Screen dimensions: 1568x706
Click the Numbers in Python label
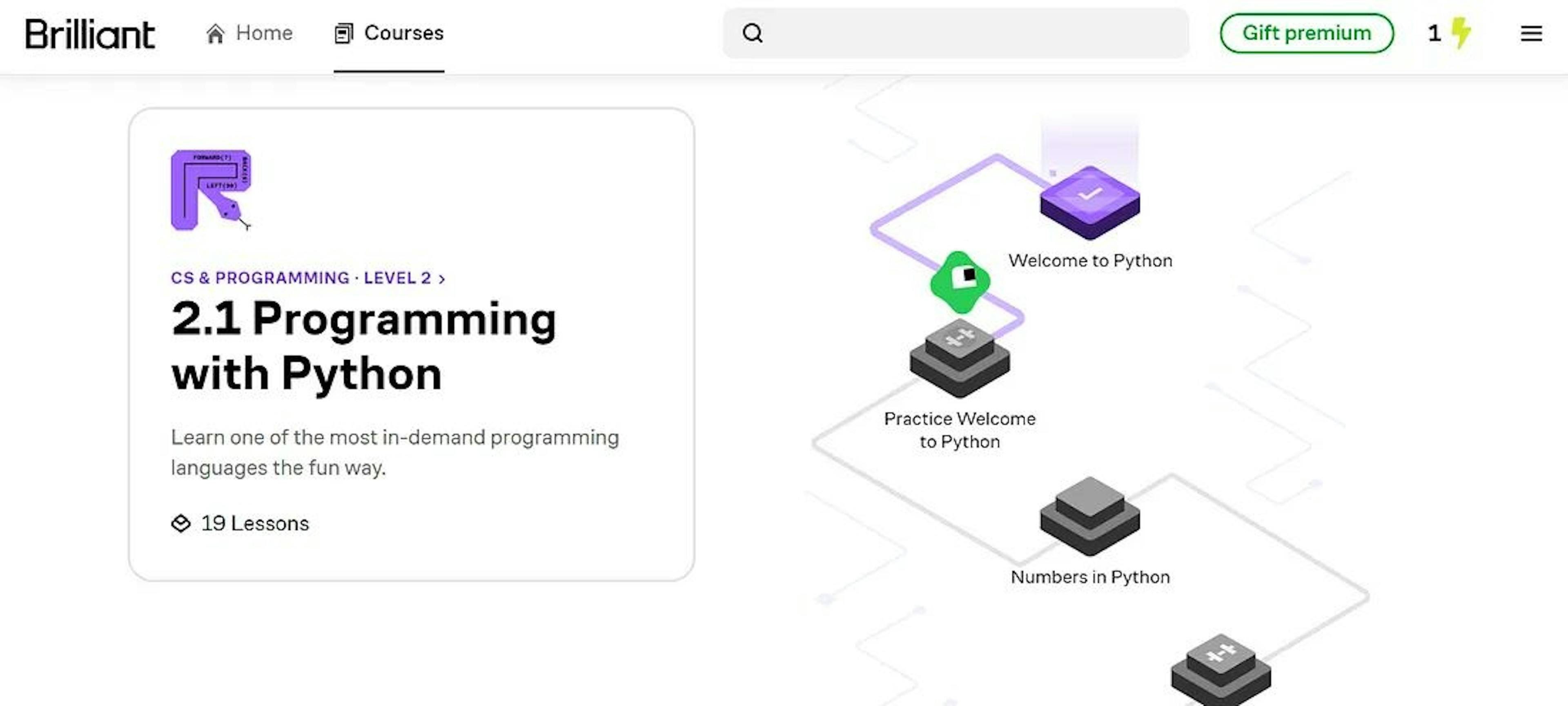pyautogui.click(x=1090, y=577)
